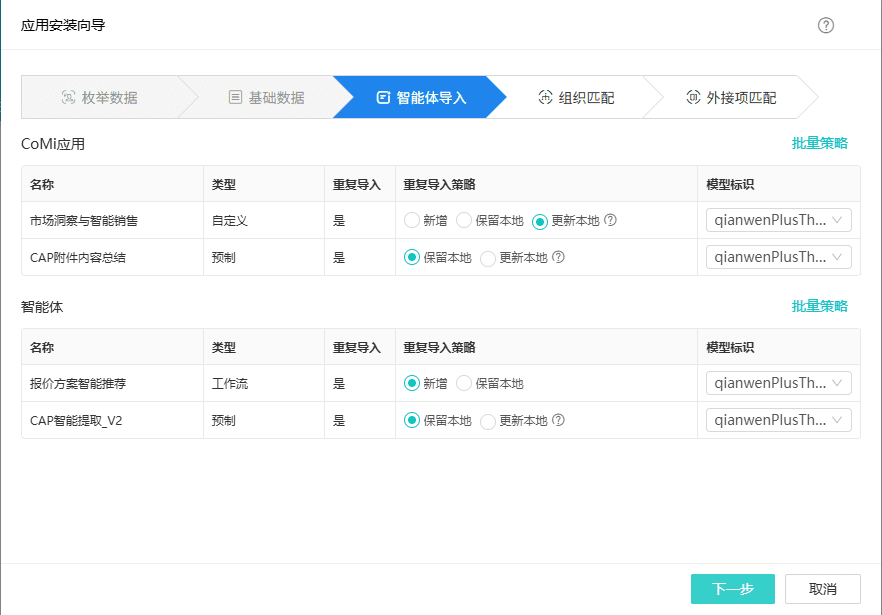Image resolution: width=882 pixels, height=615 pixels.
Task: Click the CAP智能提取_V2 name cell
Action: coord(112,420)
